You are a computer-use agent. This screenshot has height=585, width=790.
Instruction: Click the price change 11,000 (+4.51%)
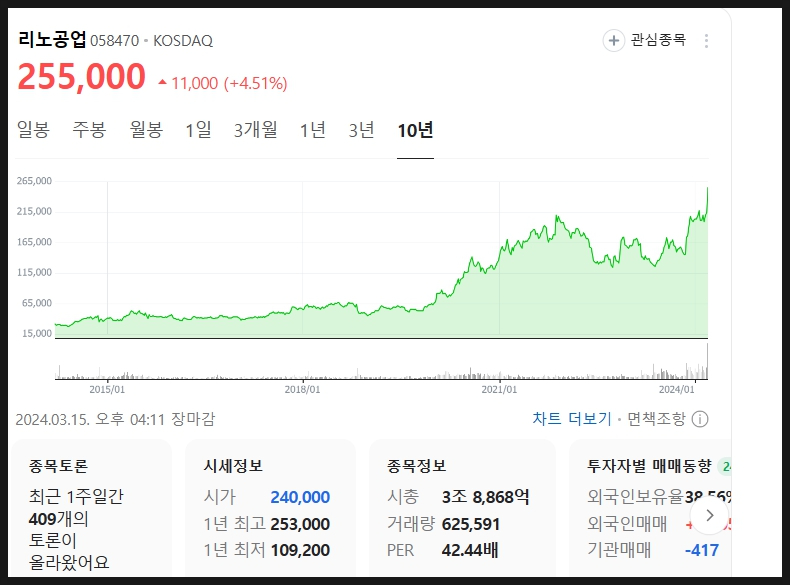[x=223, y=83]
